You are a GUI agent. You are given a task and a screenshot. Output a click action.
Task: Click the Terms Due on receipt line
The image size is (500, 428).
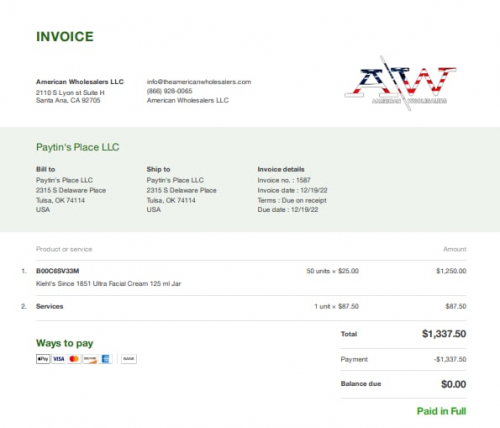point(292,200)
